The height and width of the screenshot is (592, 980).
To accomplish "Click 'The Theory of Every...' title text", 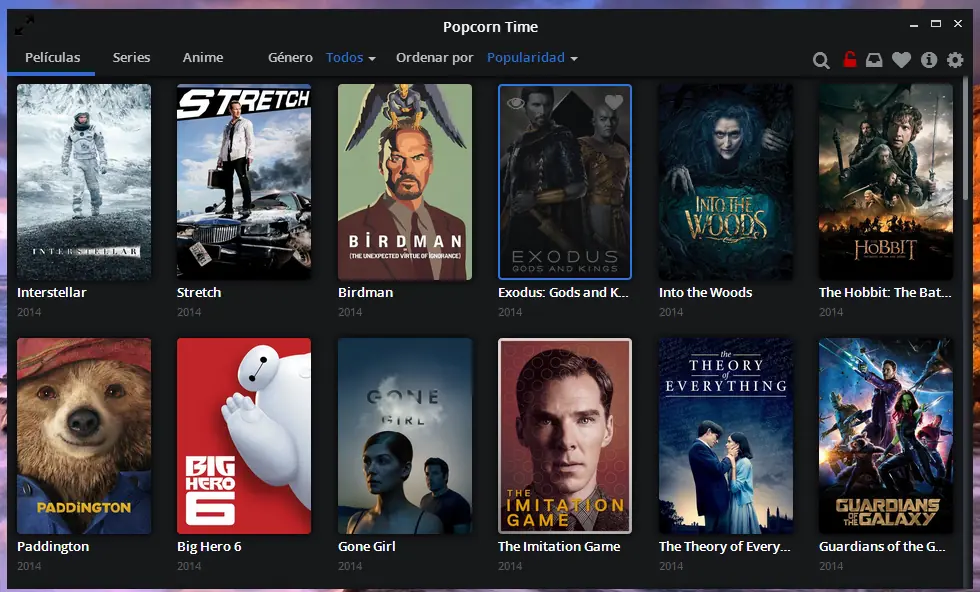I will tap(725, 546).
